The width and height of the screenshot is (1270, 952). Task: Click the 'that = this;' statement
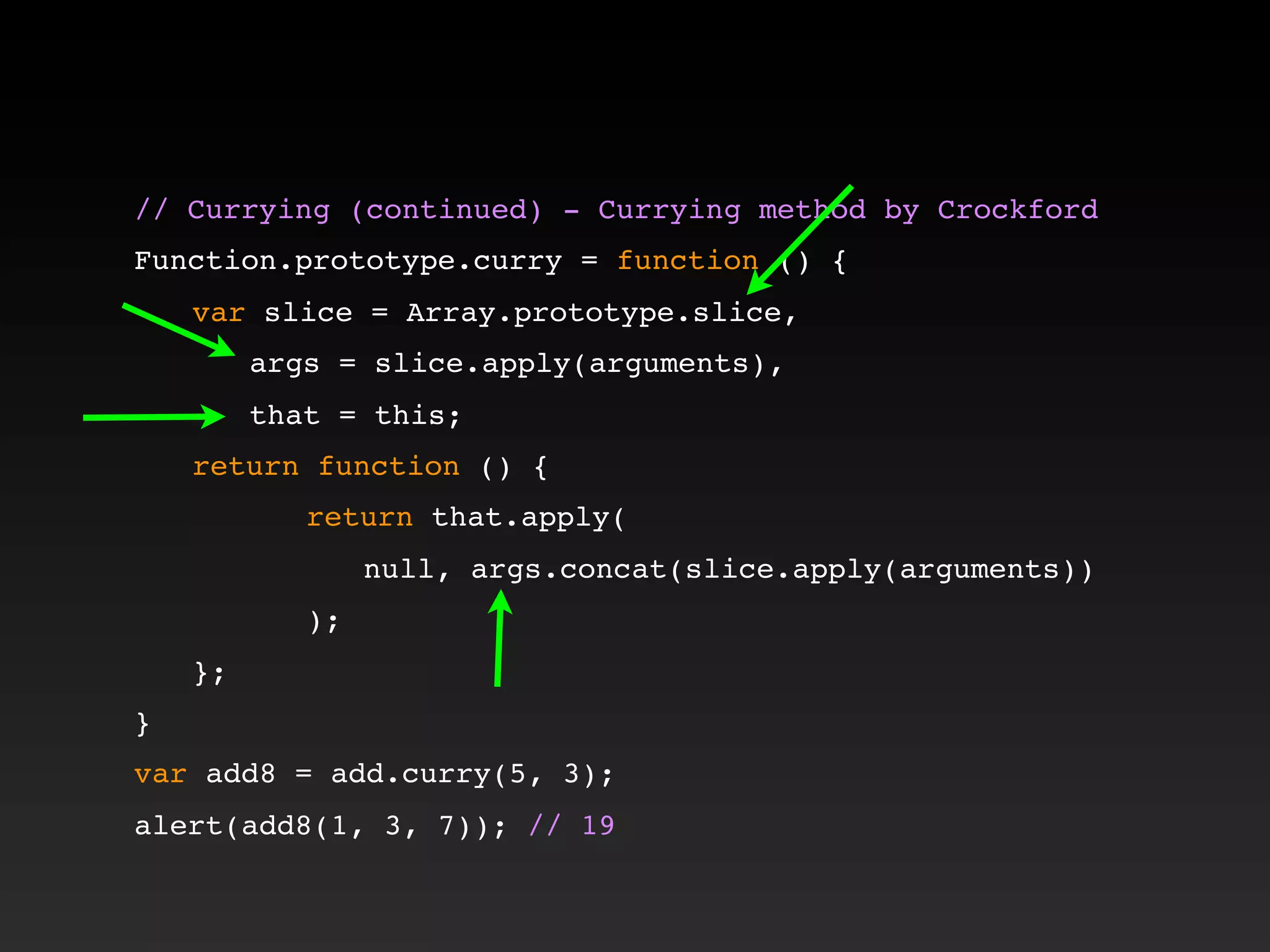tap(355, 415)
